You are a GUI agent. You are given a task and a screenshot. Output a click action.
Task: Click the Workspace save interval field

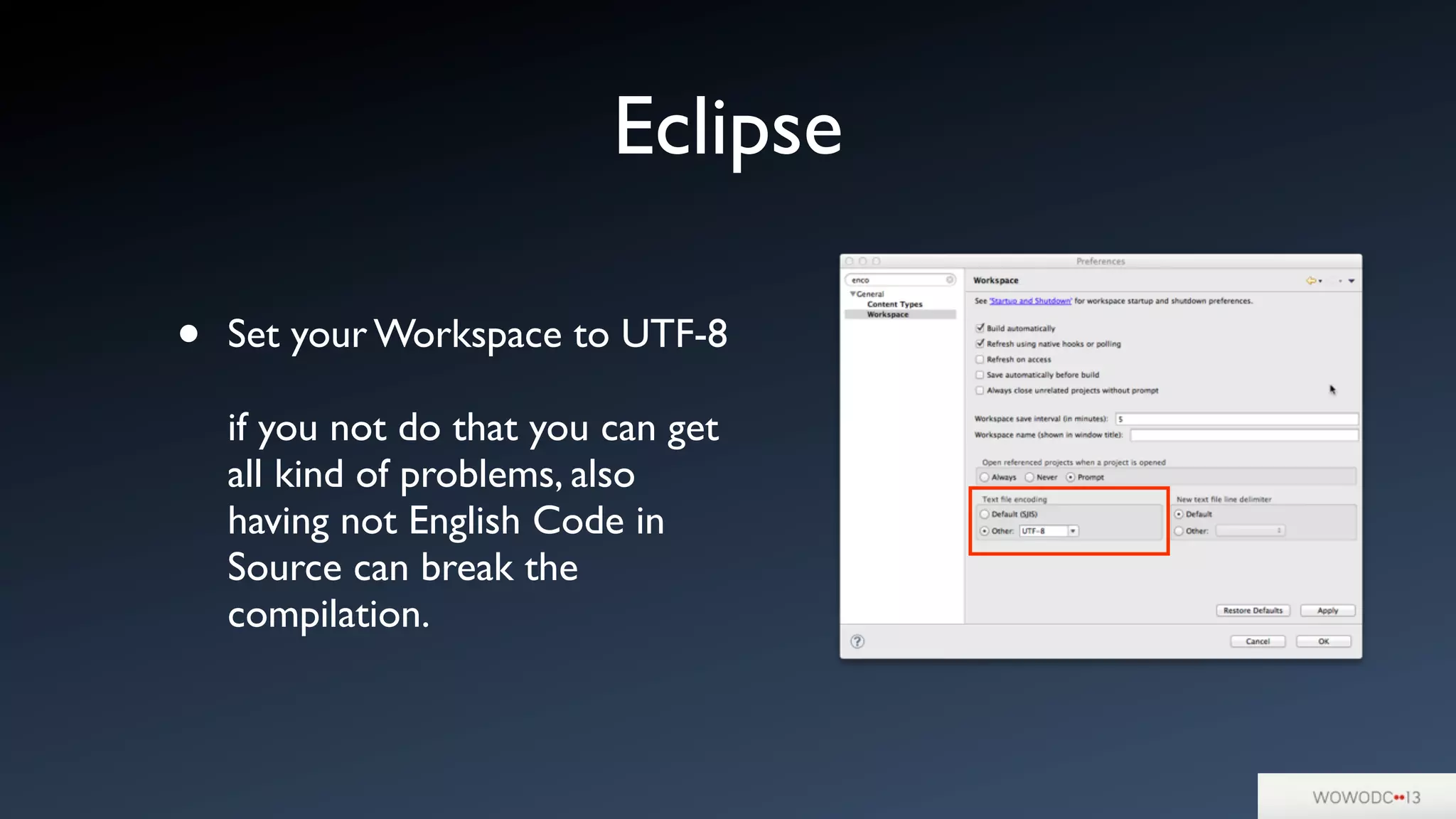click(x=1236, y=419)
